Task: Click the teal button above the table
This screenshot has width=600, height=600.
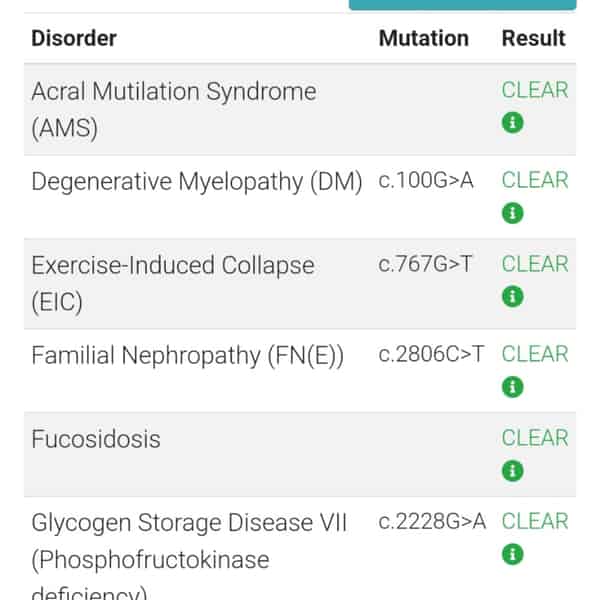Action: tap(463, 5)
